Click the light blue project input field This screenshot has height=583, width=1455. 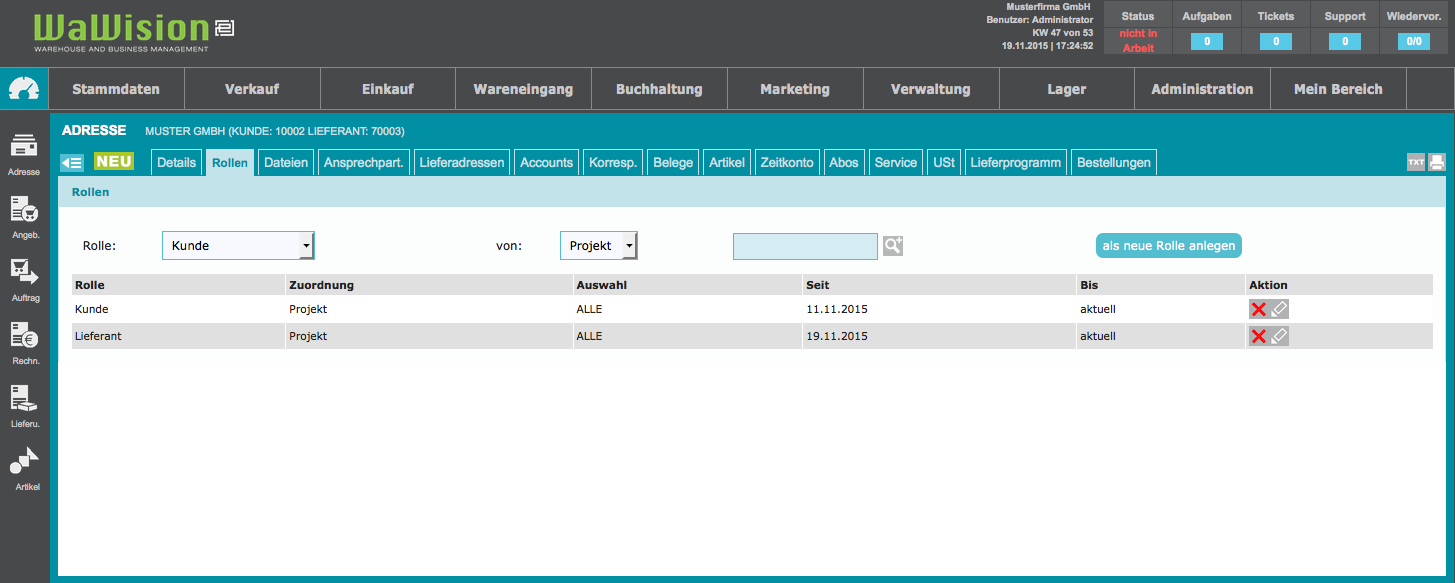(805, 246)
